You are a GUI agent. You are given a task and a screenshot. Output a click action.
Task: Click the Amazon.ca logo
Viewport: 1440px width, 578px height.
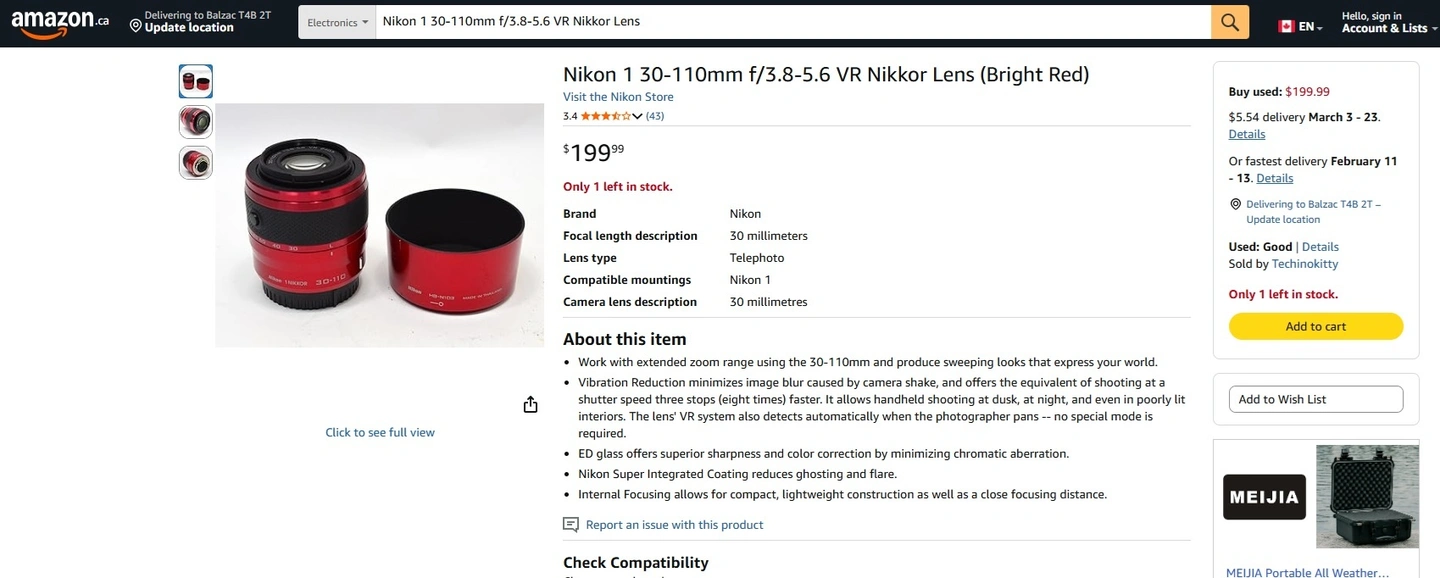pos(60,22)
